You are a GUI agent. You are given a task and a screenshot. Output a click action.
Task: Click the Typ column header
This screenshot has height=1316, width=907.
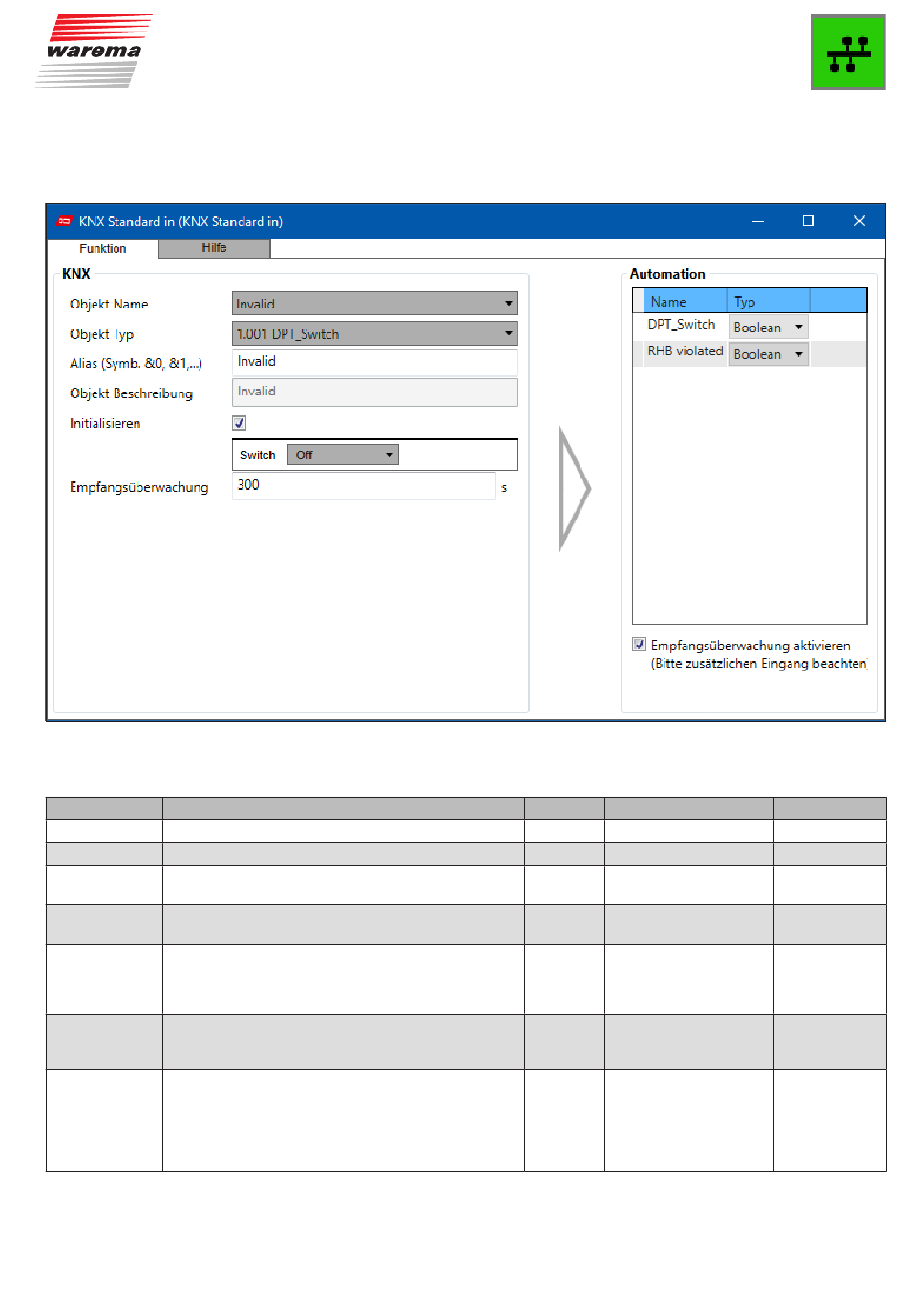[x=768, y=302]
